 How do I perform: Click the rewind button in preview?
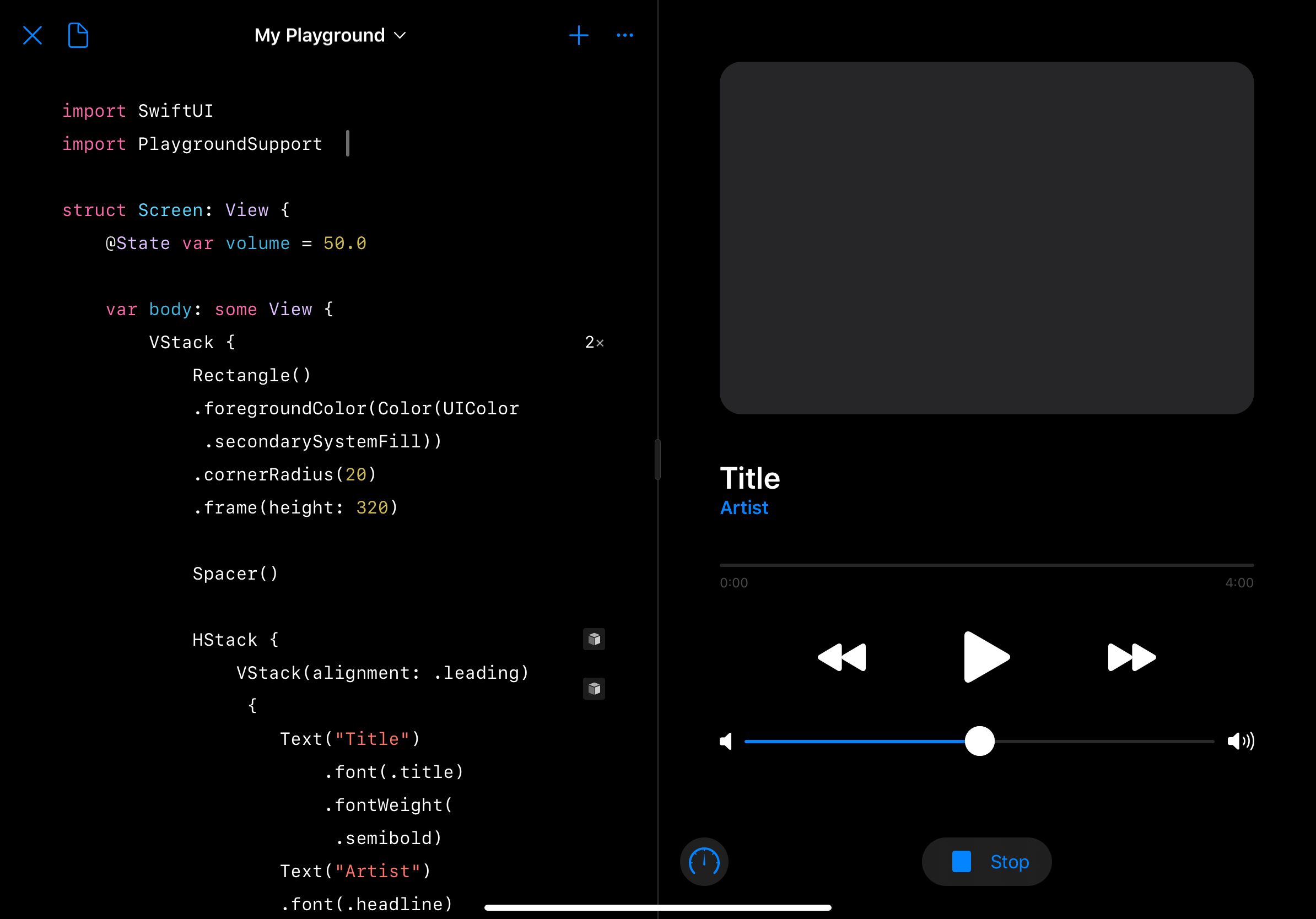(842, 657)
